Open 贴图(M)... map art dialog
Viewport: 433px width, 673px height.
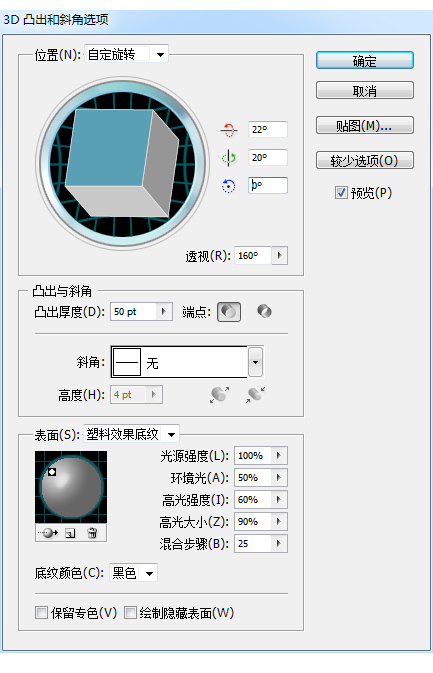coord(365,125)
